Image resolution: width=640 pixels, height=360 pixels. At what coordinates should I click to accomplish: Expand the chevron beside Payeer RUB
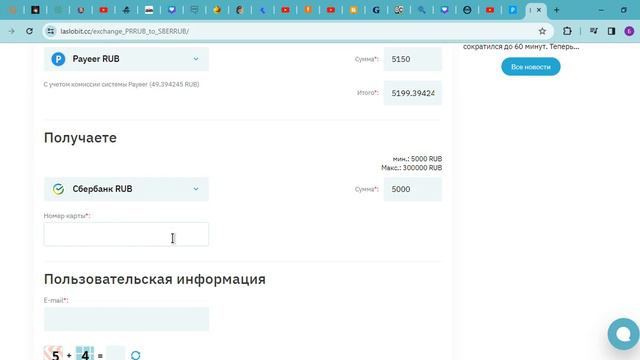tap(196, 59)
